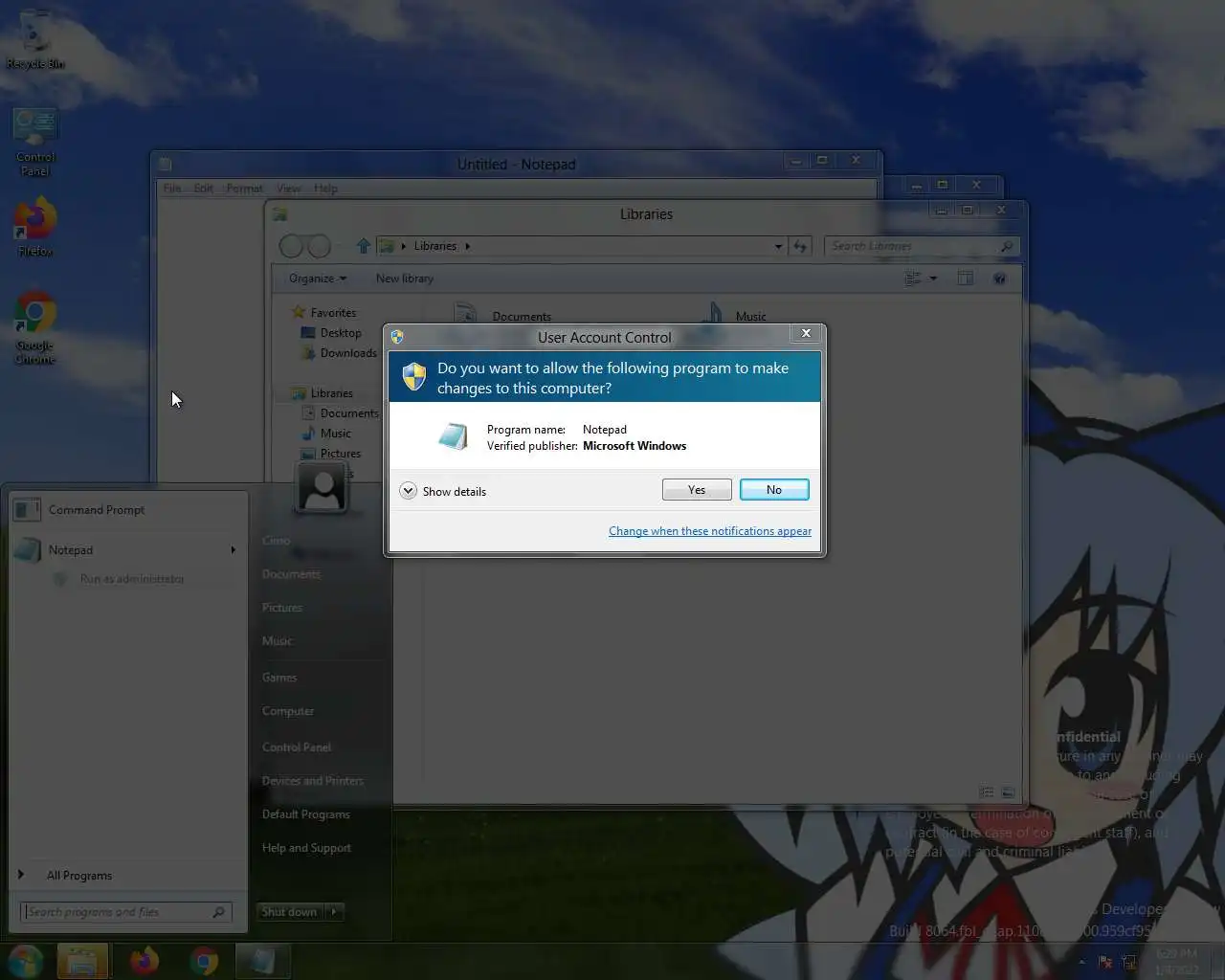The width and height of the screenshot is (1225, 980).
Task: Click the blue Up arrow in Libraries window
Action: coord(363,246)
